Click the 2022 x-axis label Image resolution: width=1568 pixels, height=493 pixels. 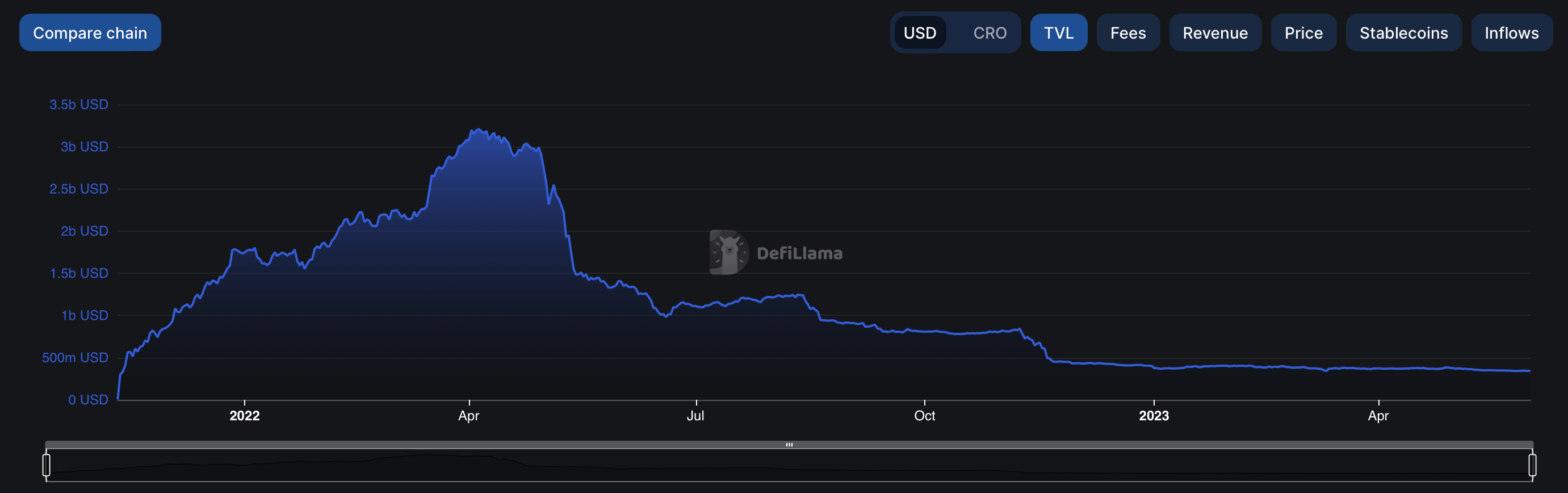click(245, 416)
